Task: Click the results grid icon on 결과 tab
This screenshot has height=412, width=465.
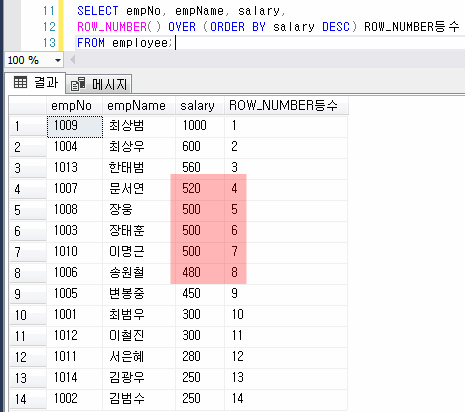Action: (20, 82)
